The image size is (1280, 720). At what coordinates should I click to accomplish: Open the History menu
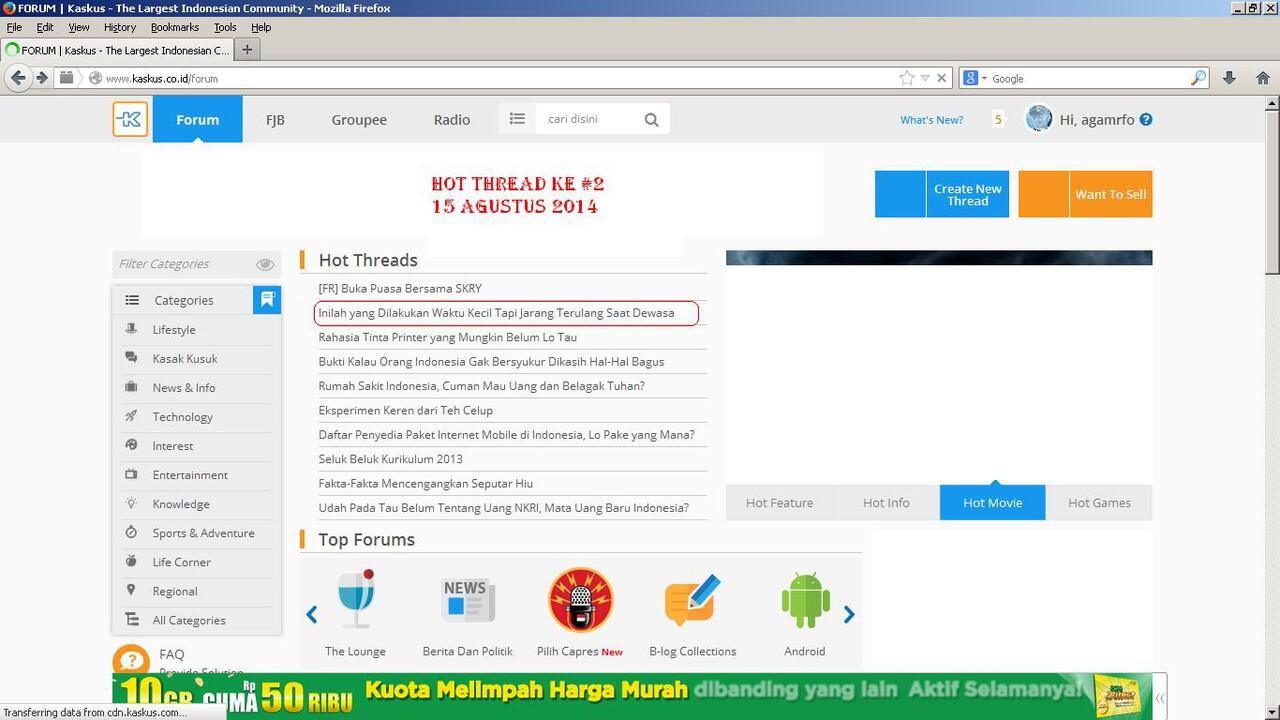coord(120,27)
